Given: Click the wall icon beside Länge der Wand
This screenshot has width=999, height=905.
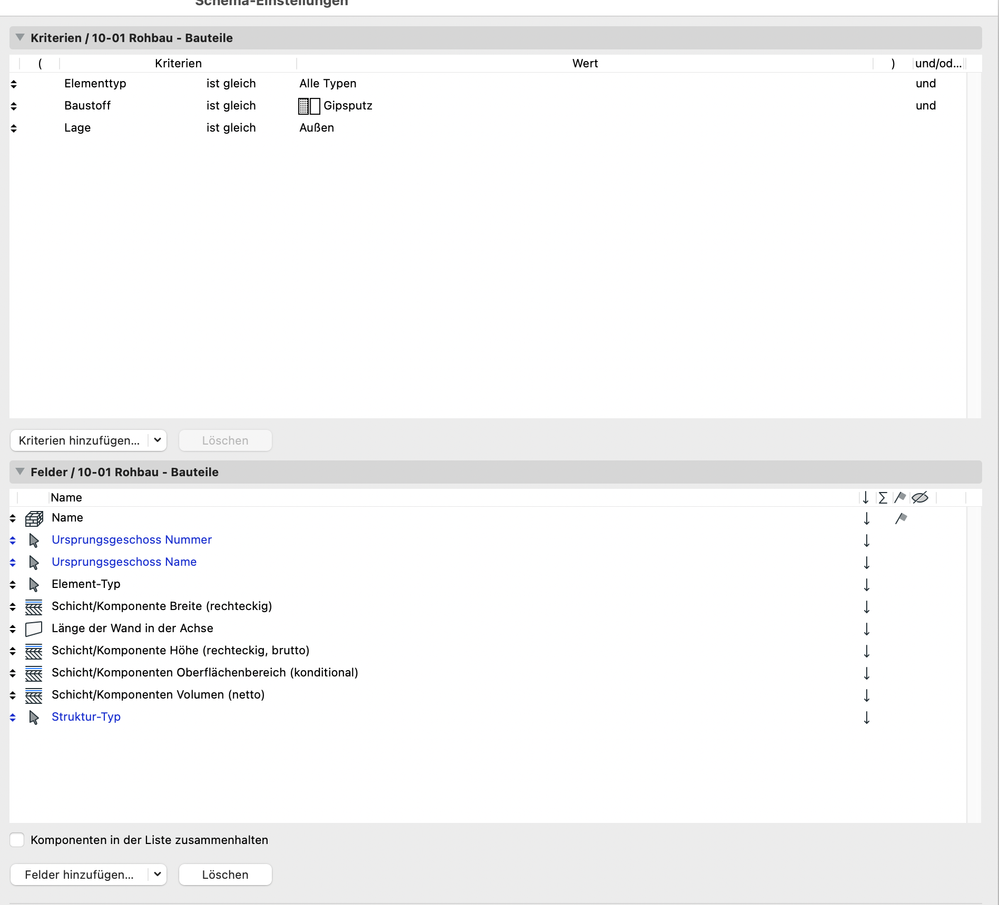Looking at the screenshot, I should [x=34, y=629].
